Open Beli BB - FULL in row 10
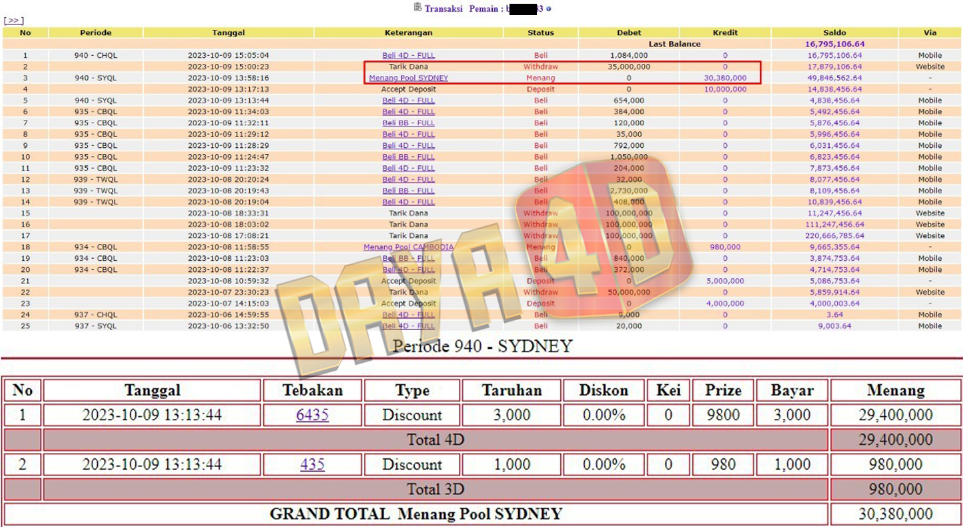Screen dimensions: 963x527 coord(408,156)
